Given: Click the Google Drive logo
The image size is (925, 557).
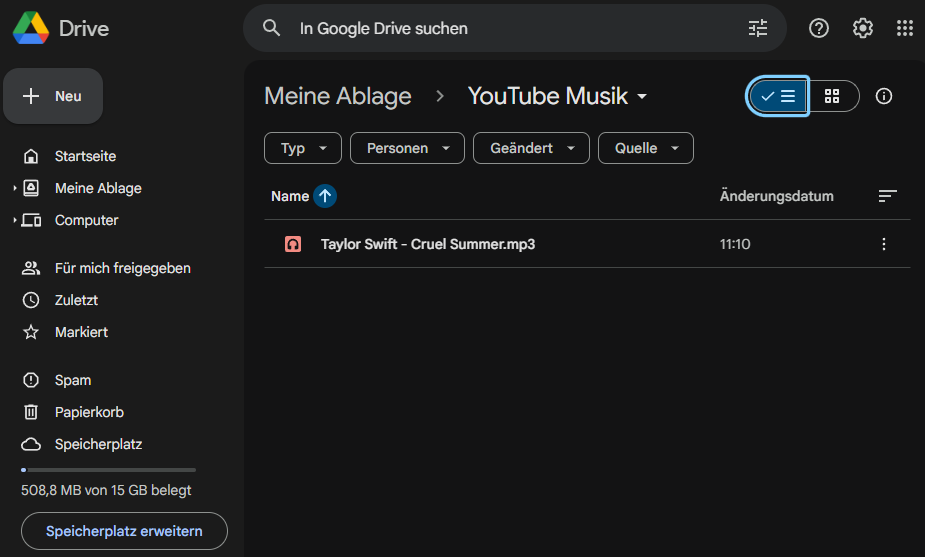Looking at the screenshot, I should 31,28.
